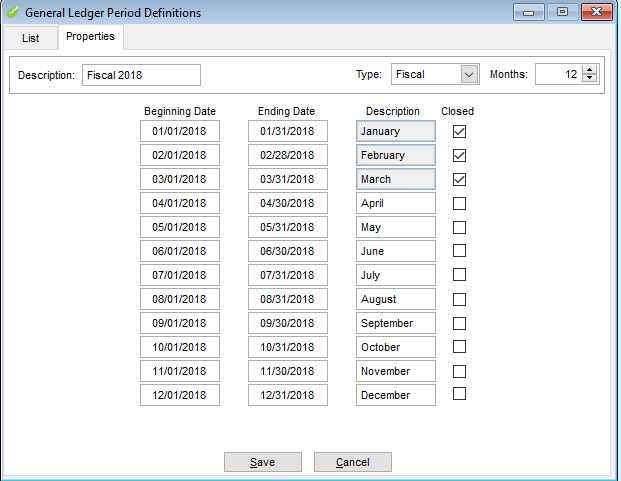The width and height of the screenshot is (621, 481).
Task: Increase Months with the up arrow
Action: click(589, 70)
